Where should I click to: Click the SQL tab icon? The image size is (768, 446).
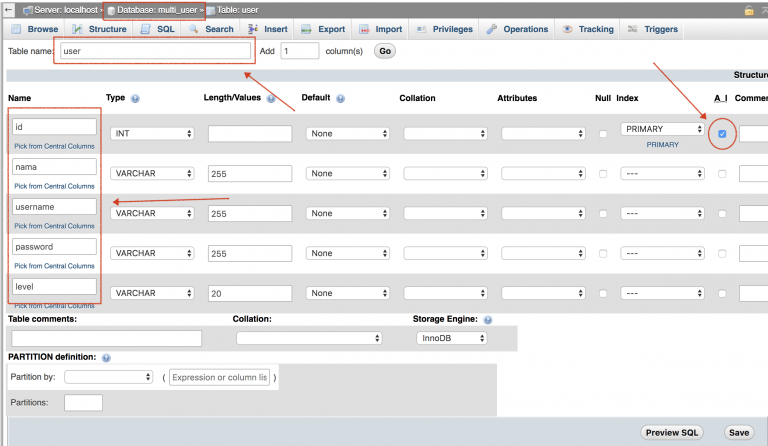pyautogui.click(x=145, y=29)
